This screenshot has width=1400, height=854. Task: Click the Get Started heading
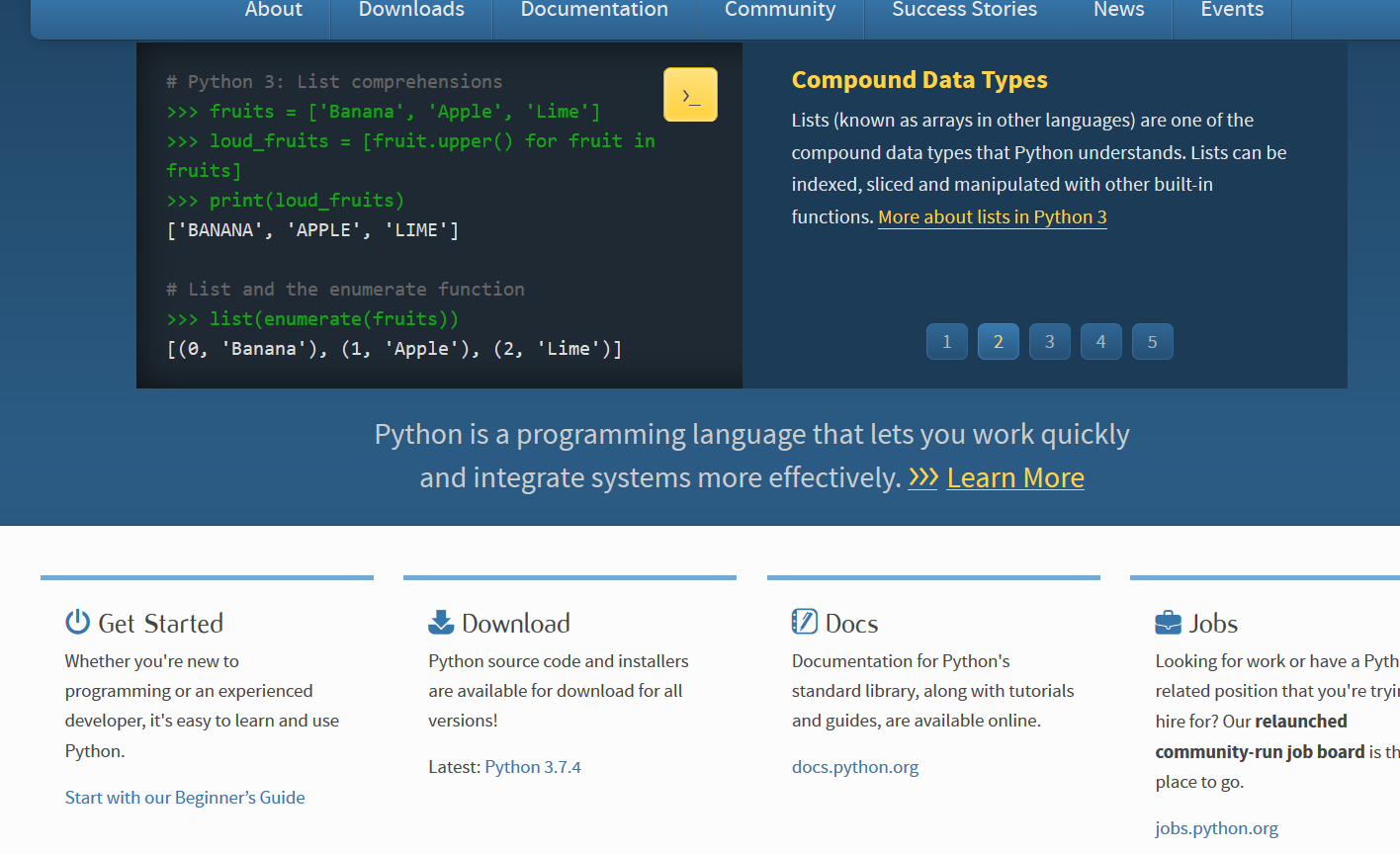(160, 624)
